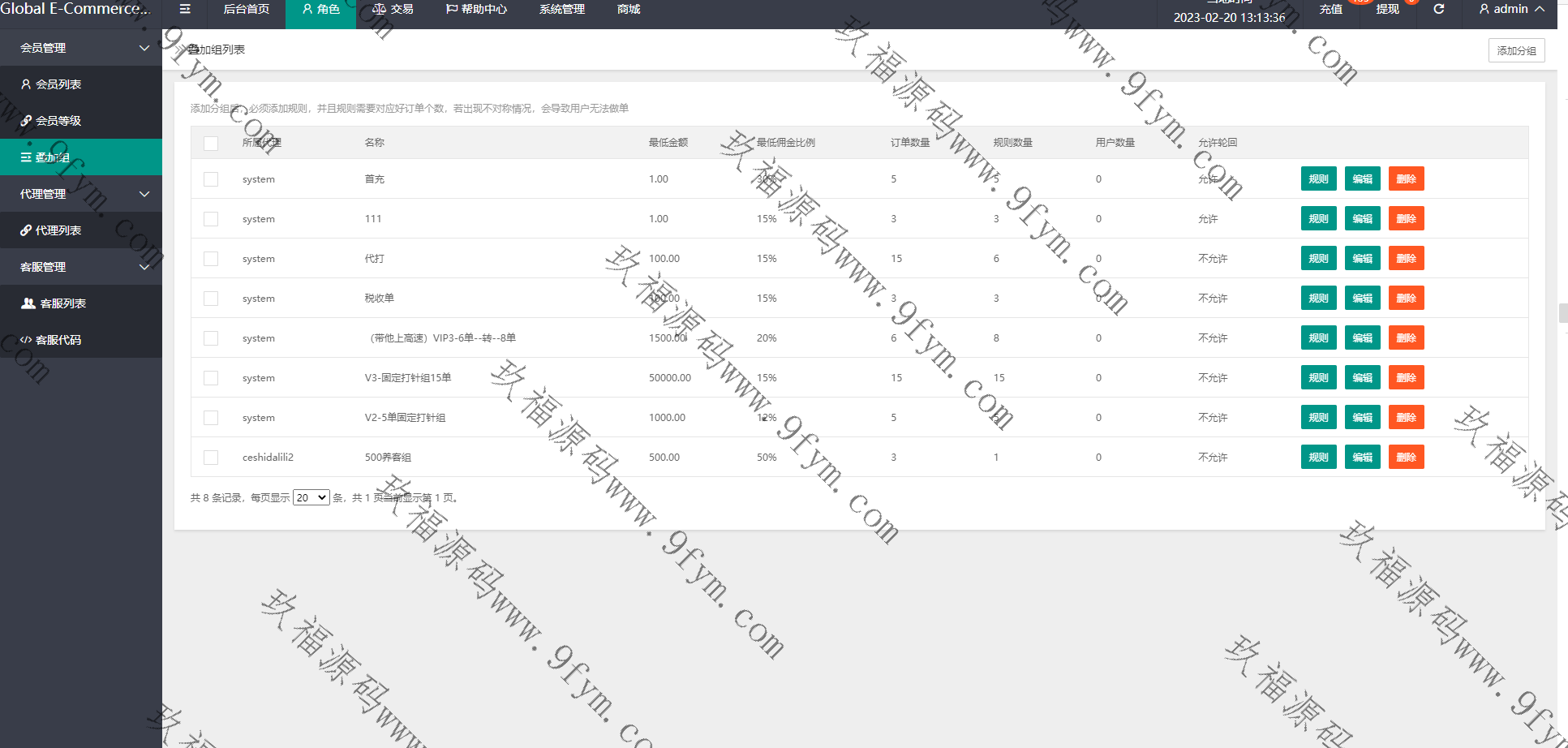This screenshot has height=748, width=1568.
Task: Open 客服代码 via its code icon
Action: pos(26,340)
